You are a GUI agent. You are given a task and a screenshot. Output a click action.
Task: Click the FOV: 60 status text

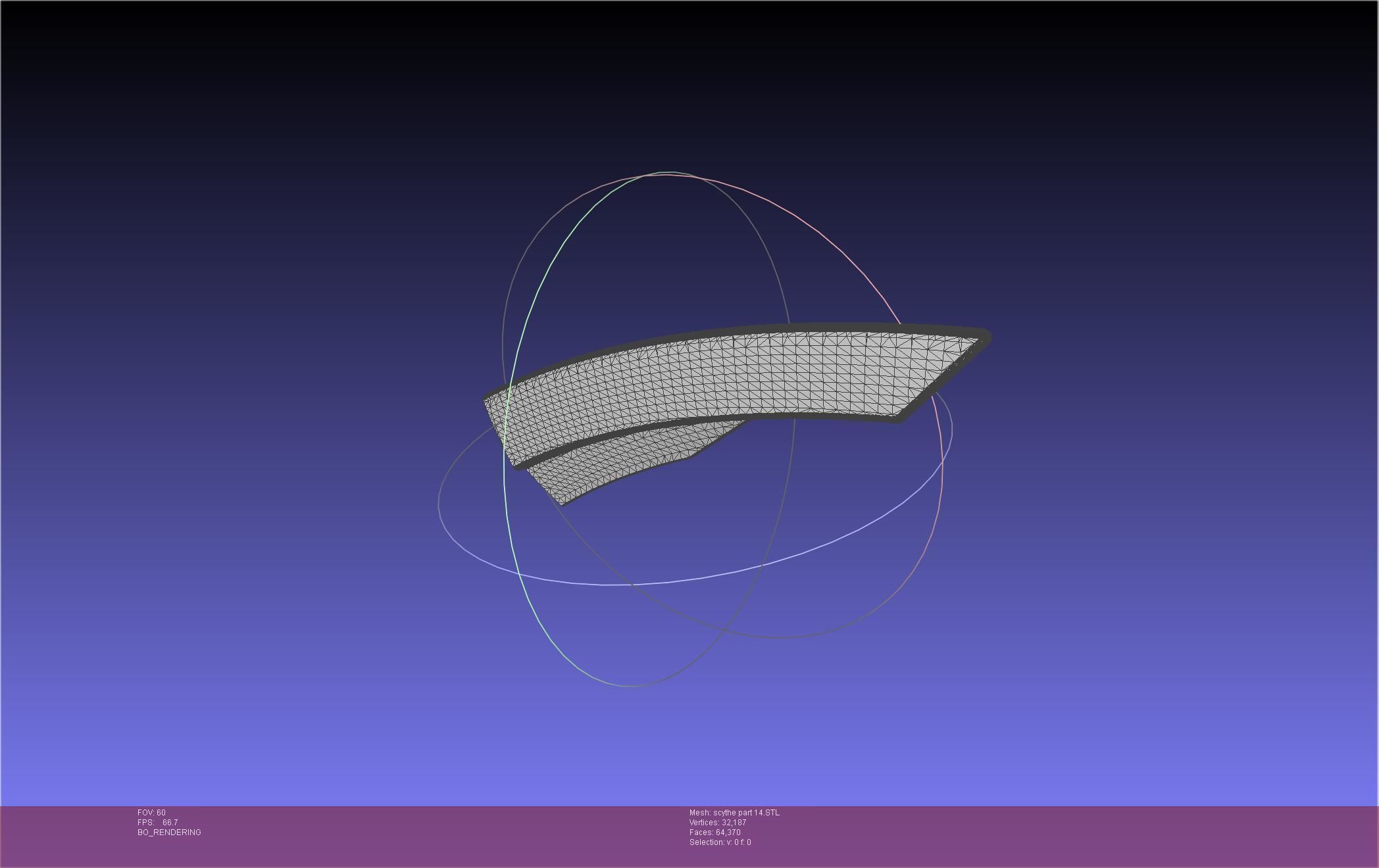click(151, 813)
